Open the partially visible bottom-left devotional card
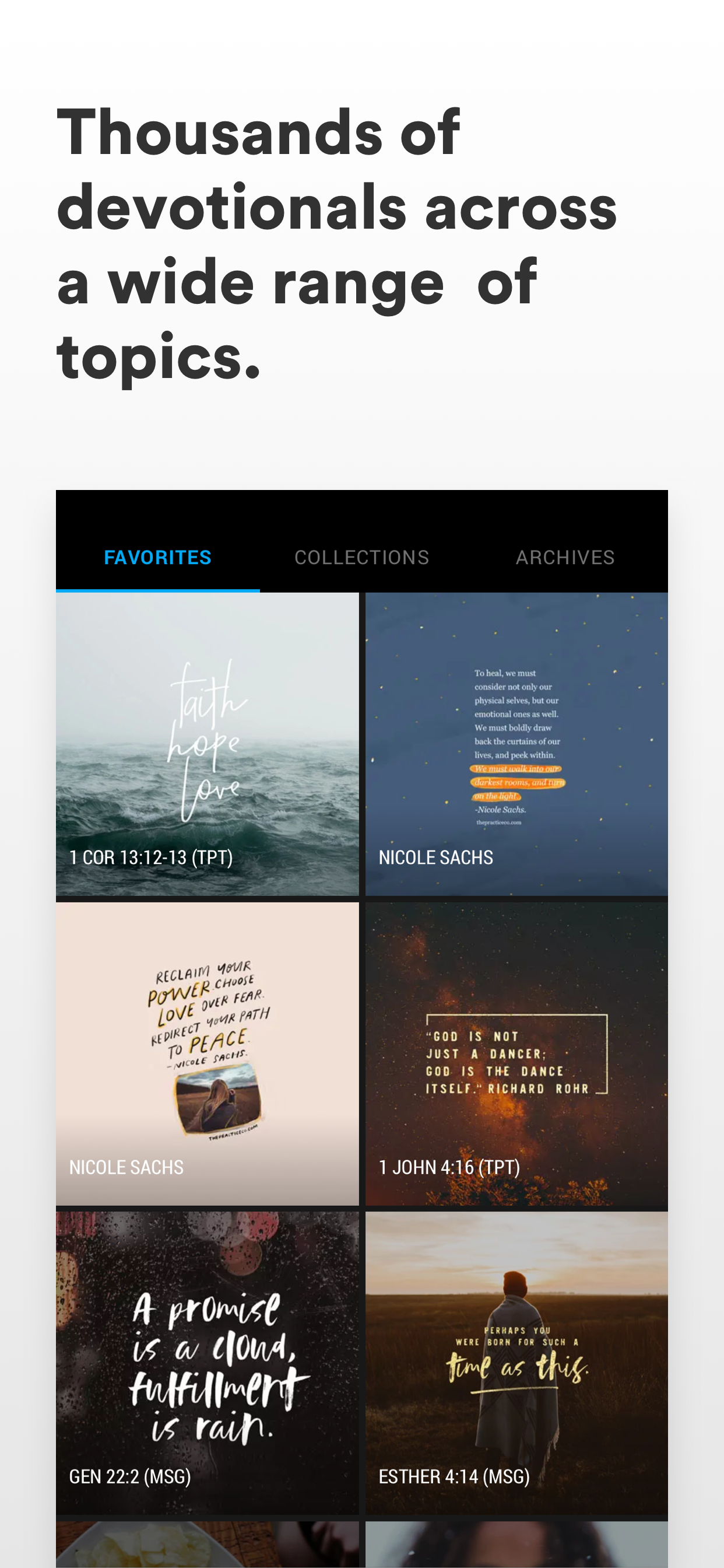 pyautogui.click(x=208, y=1544)
